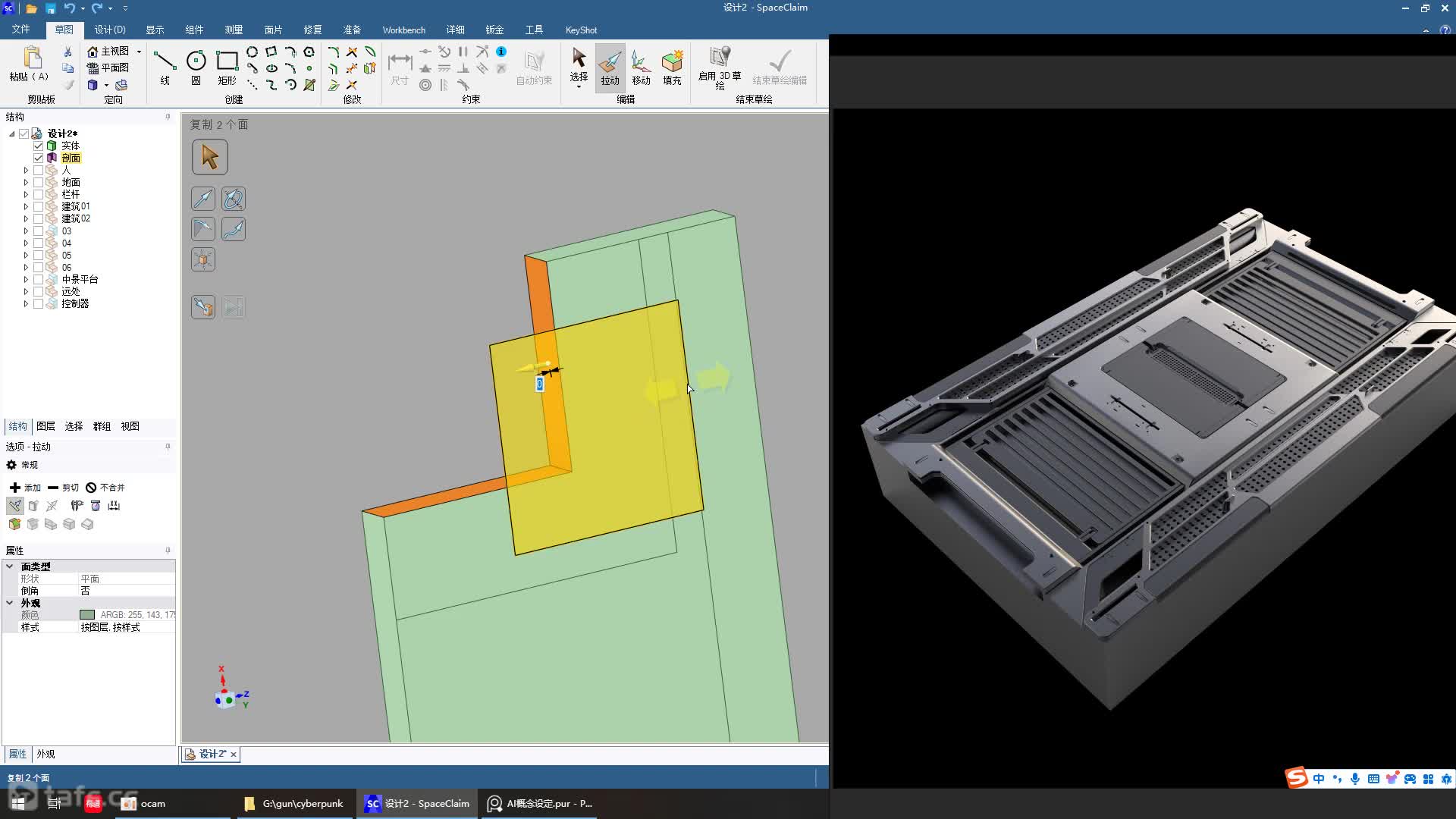The width and height of the screenshot is (1456, 819).
Task: Activate the 拉动 pull tool in ribbon
Action: [x=610, y=67]
